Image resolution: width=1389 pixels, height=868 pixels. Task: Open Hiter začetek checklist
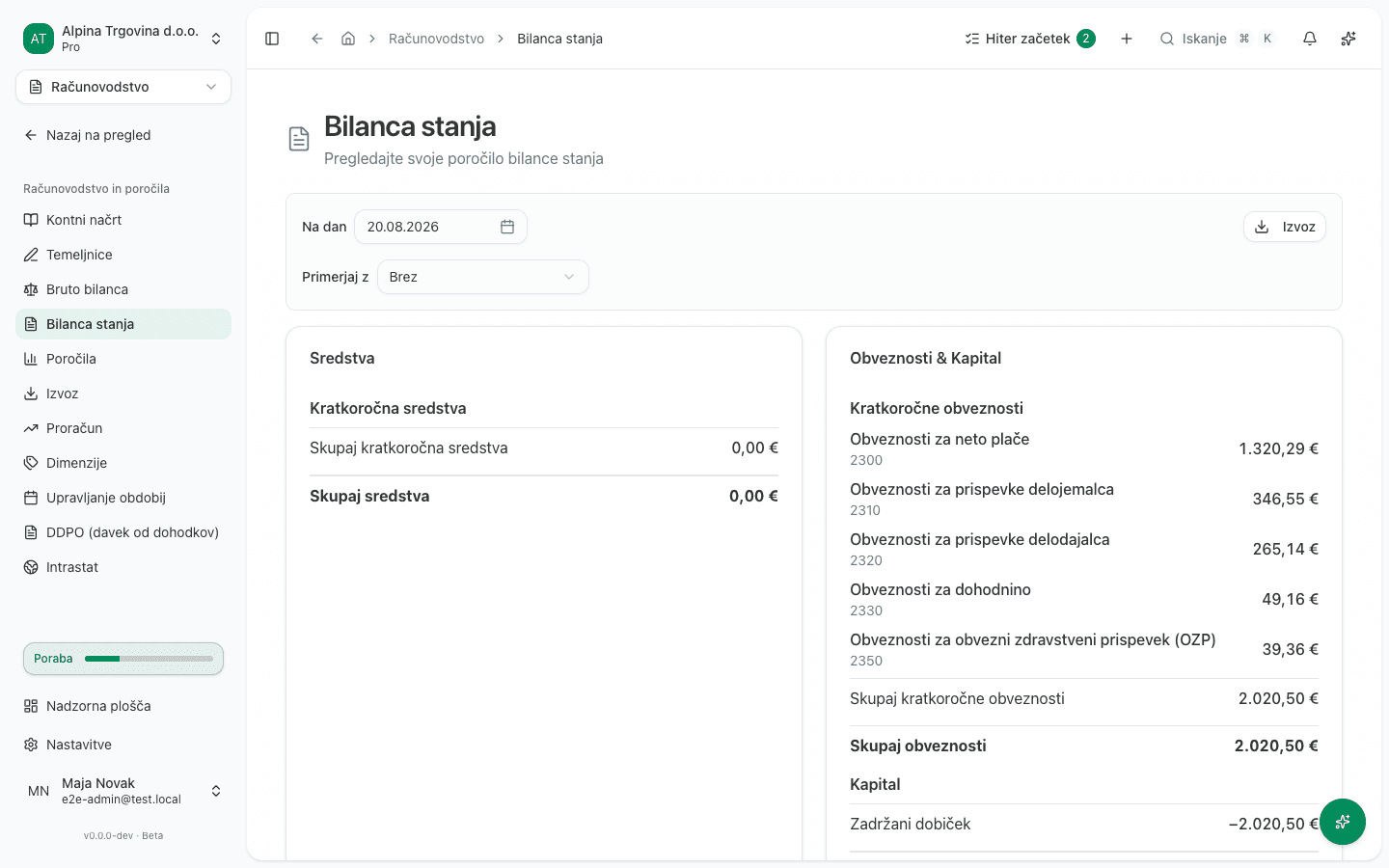click(1030, 39)
